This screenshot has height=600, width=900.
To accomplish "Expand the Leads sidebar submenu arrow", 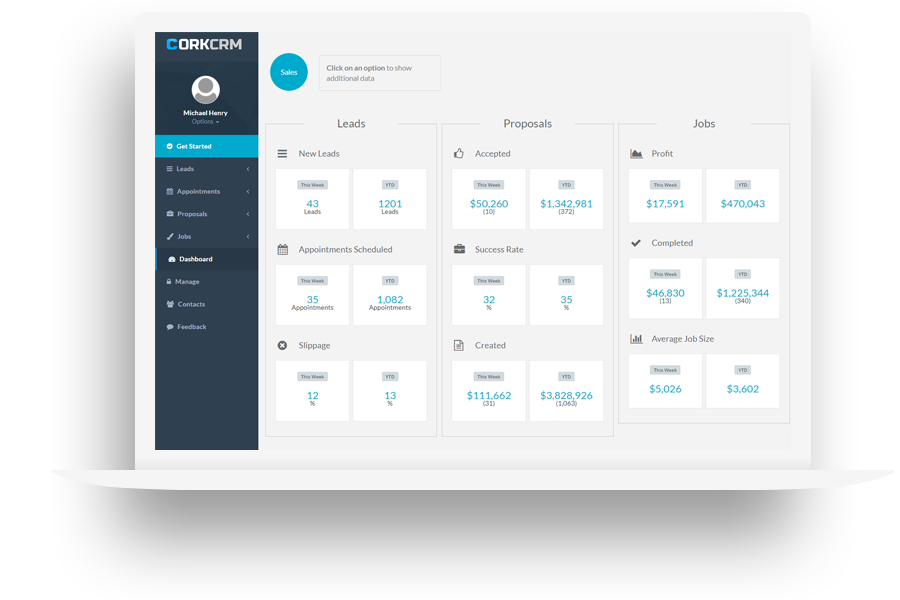I will 248,169.
